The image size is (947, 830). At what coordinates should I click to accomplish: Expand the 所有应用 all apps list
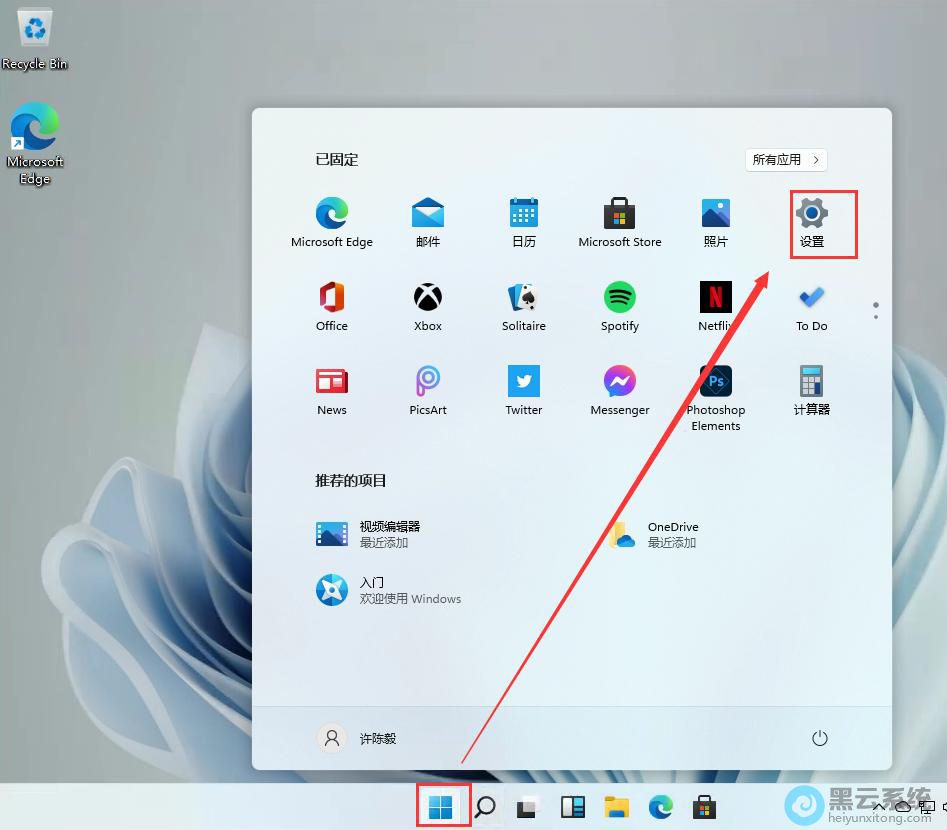[786, 160]
